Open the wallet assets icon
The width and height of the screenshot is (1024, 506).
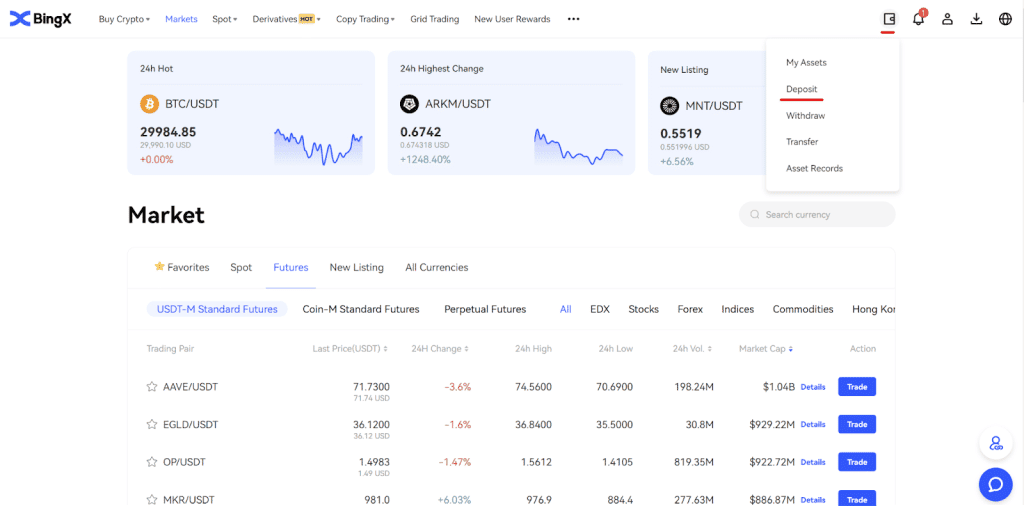click(888, 19)
